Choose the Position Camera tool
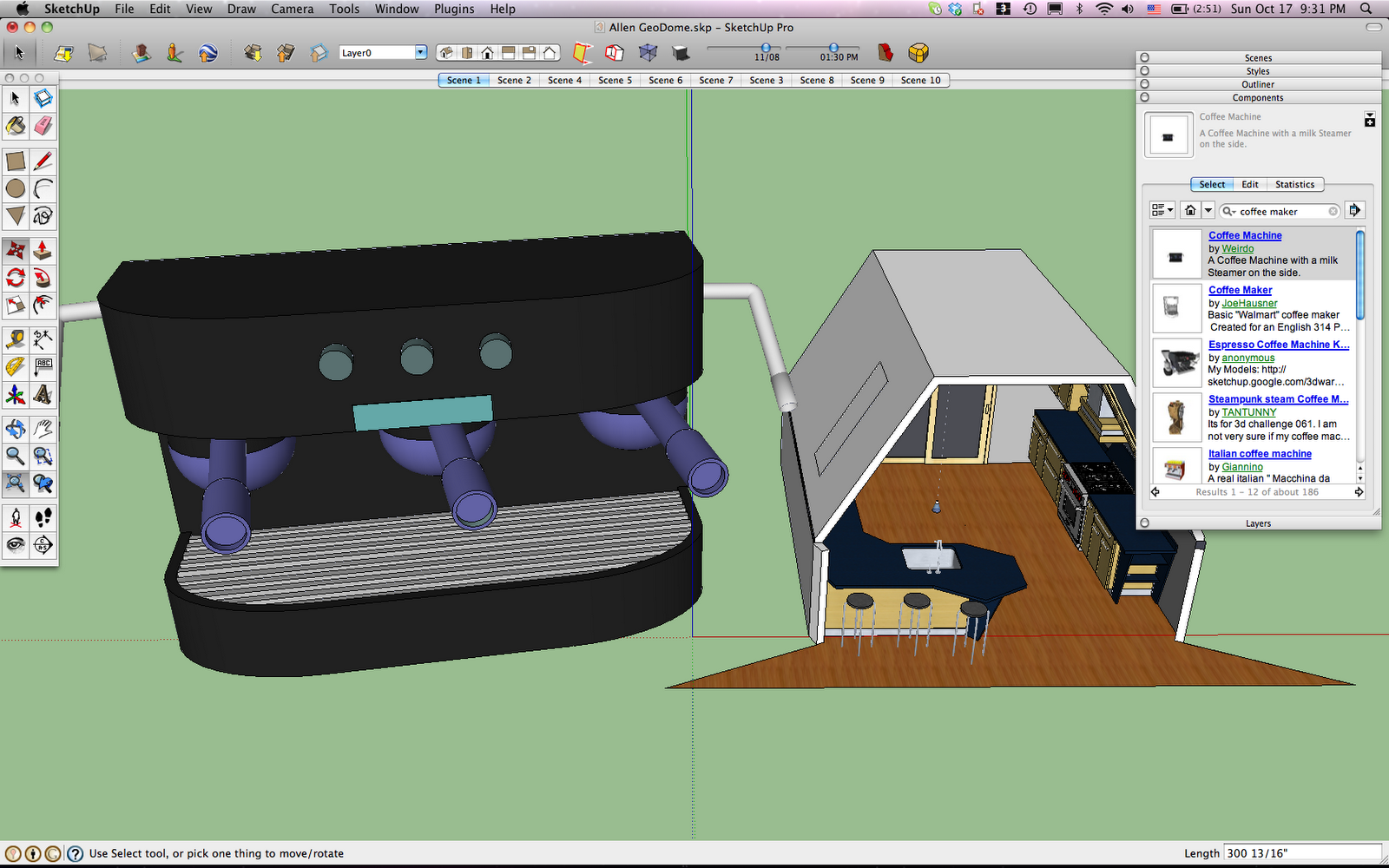Image resolution: width=1389 pixels, height=868 pixels. (x=16, y=518)
